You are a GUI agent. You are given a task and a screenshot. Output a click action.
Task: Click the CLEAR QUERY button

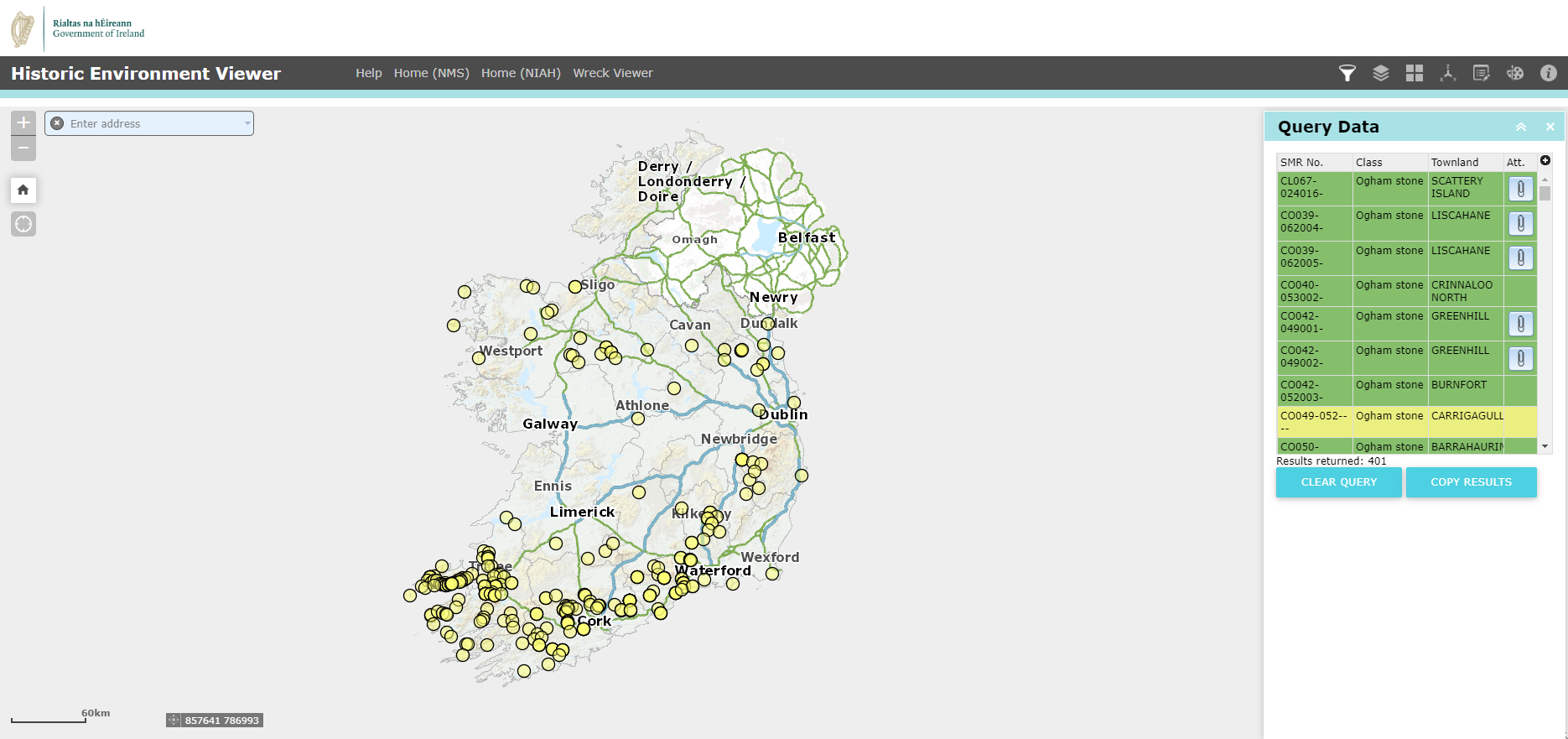pos(1338,482)
